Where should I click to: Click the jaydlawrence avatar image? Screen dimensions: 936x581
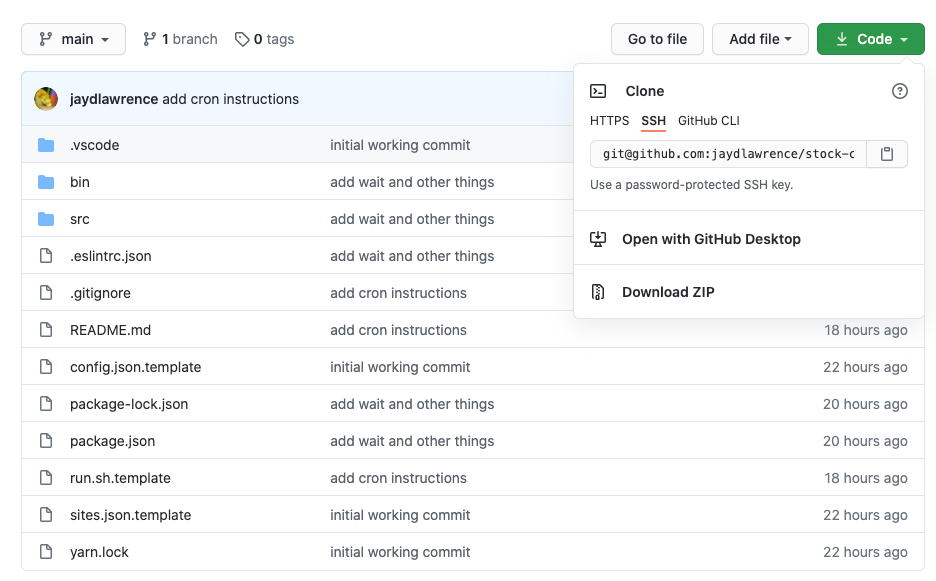pos(46,99)
